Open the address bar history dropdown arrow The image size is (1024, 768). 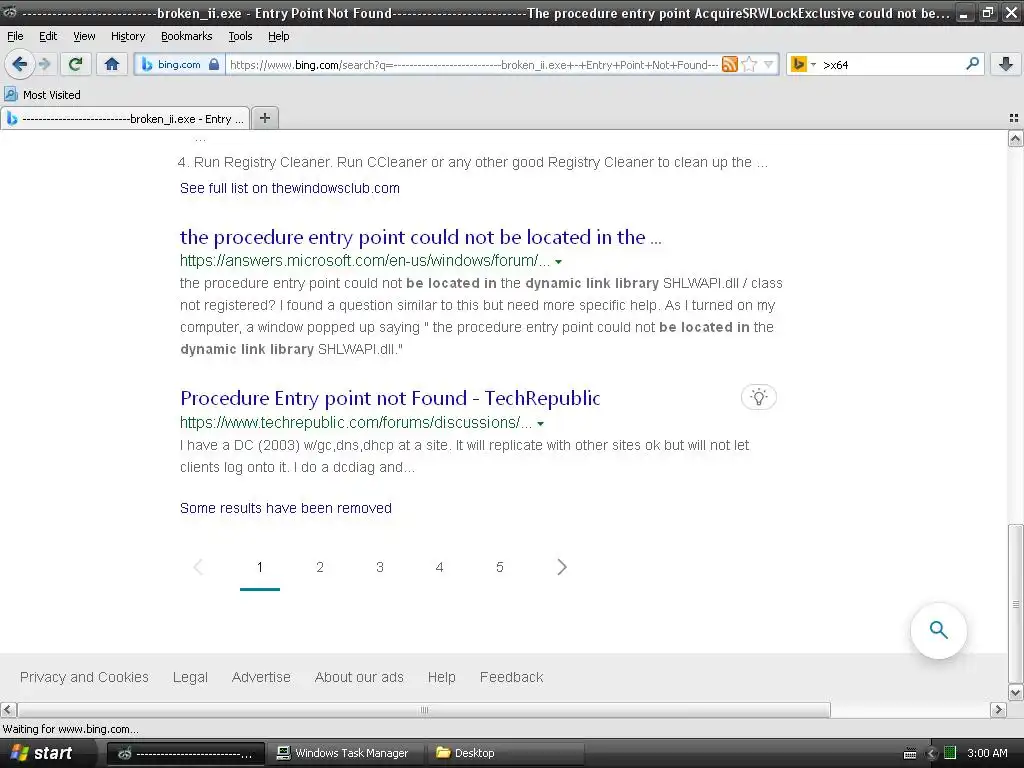coord(769,64)
